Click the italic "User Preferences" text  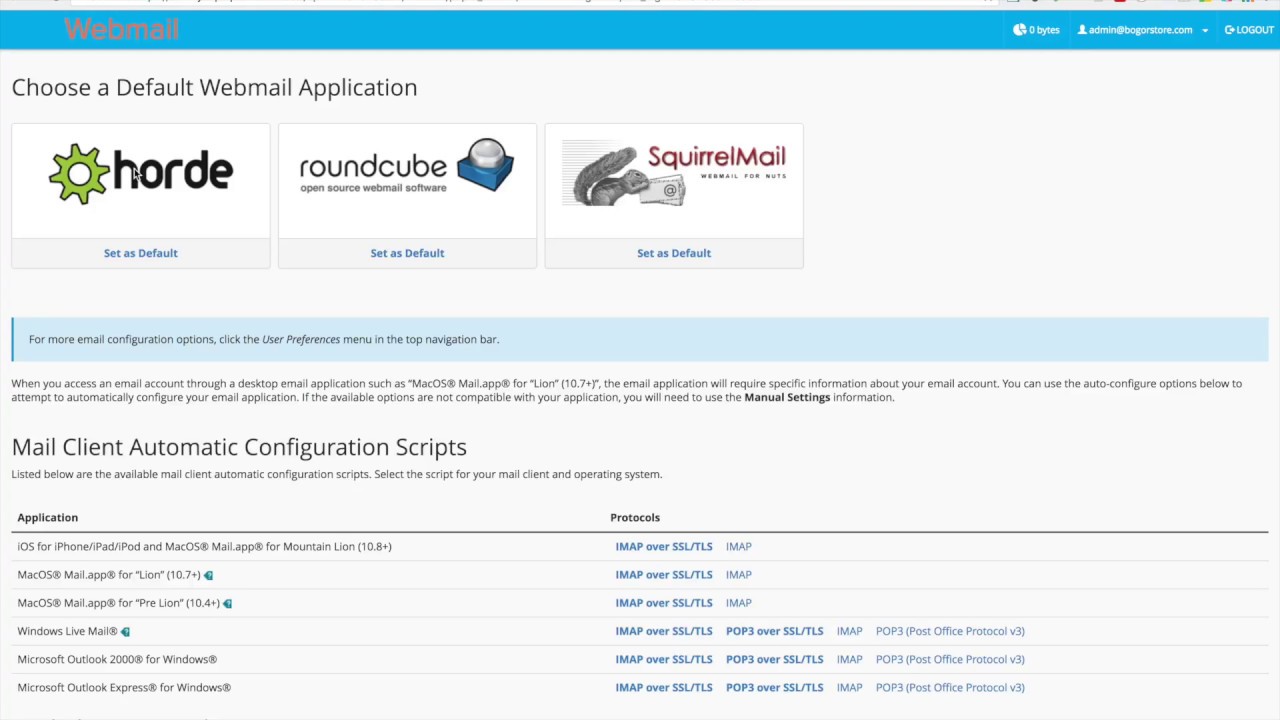click(x=301, y=339)
